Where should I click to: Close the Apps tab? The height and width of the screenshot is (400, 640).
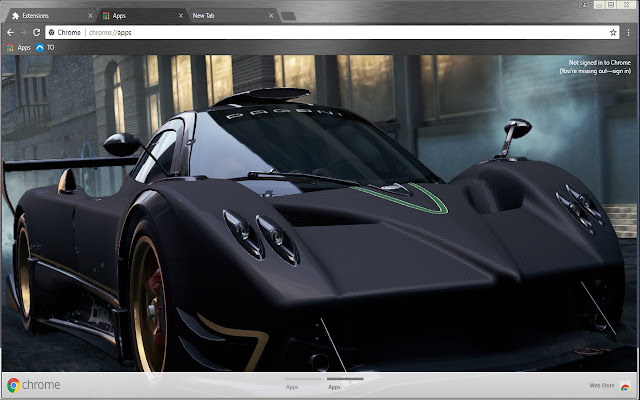coord(181,16)
